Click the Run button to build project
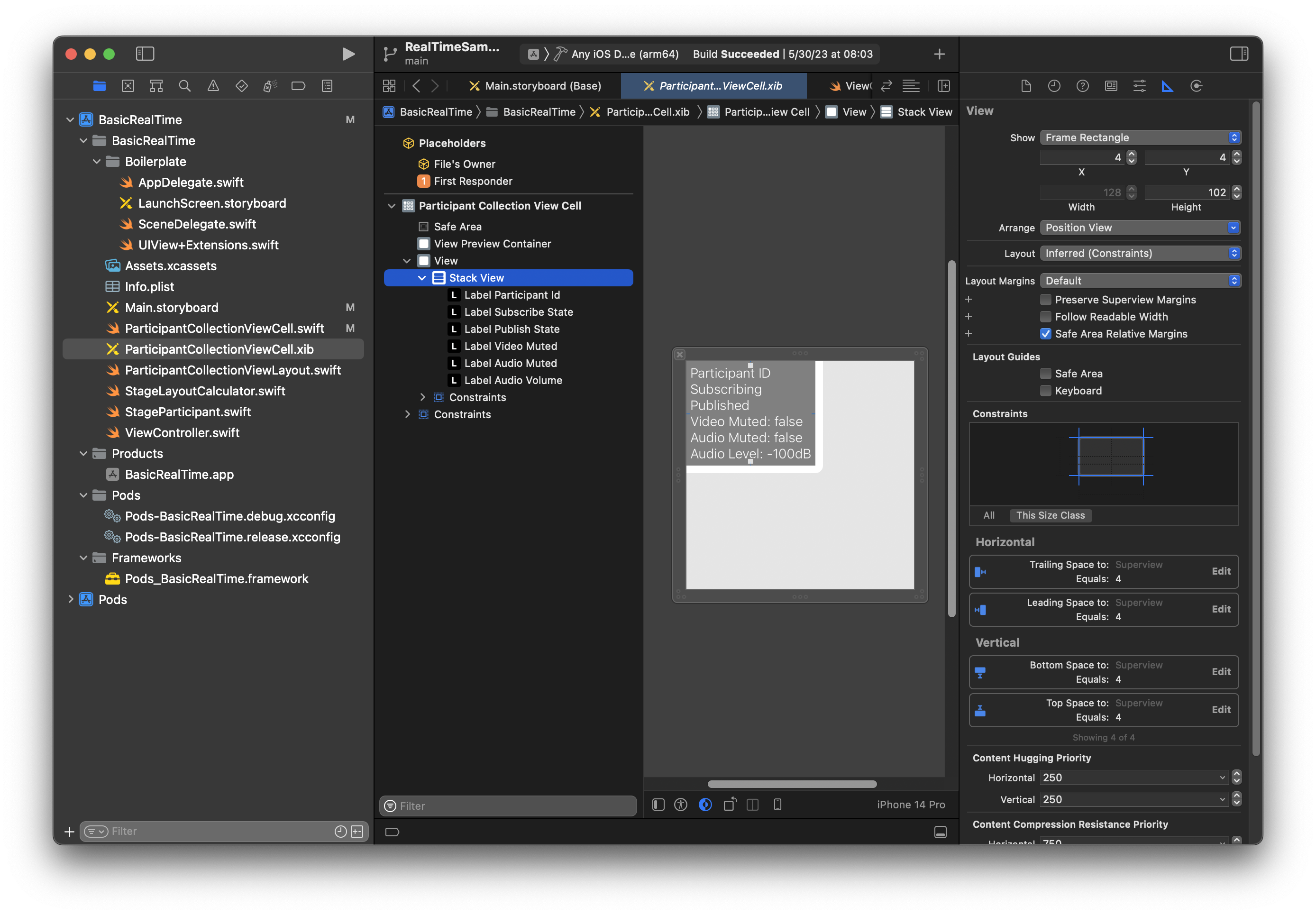Image resolution: width=1316 pixels, height=915 pixels. coord(346,54)
